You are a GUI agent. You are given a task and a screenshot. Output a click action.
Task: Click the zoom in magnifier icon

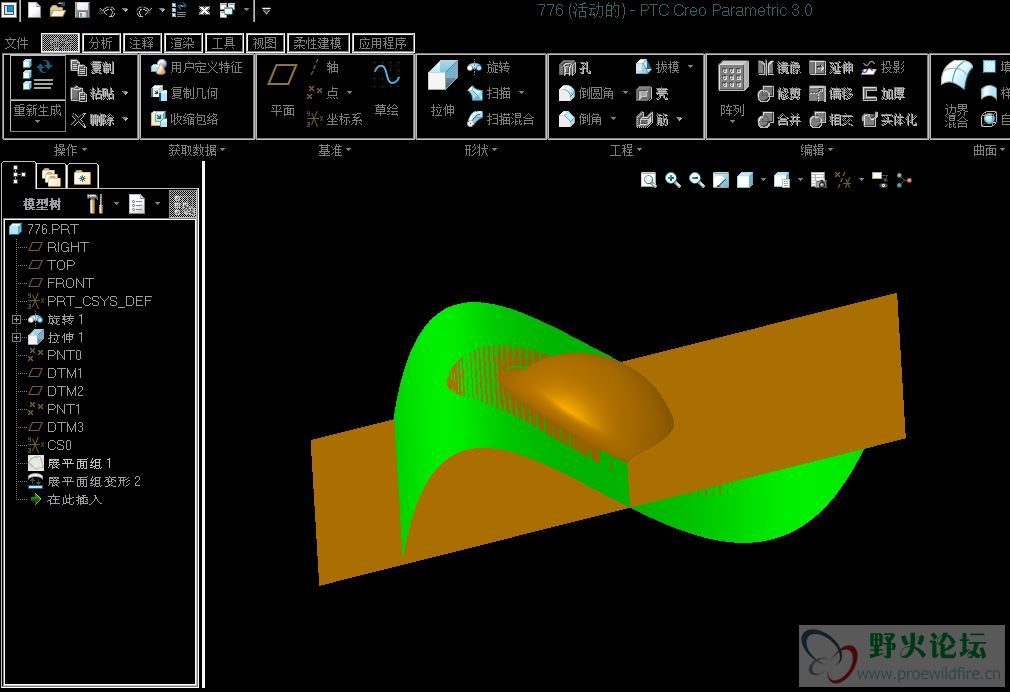(672, 180)
